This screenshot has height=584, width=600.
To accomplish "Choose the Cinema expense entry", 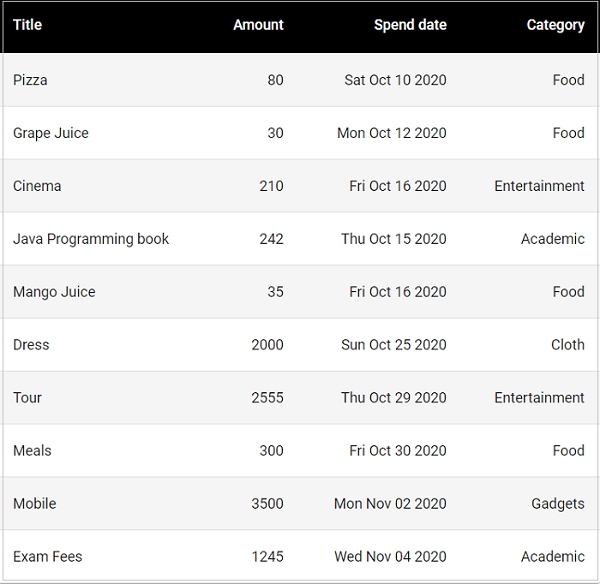I will coord(37,186).
